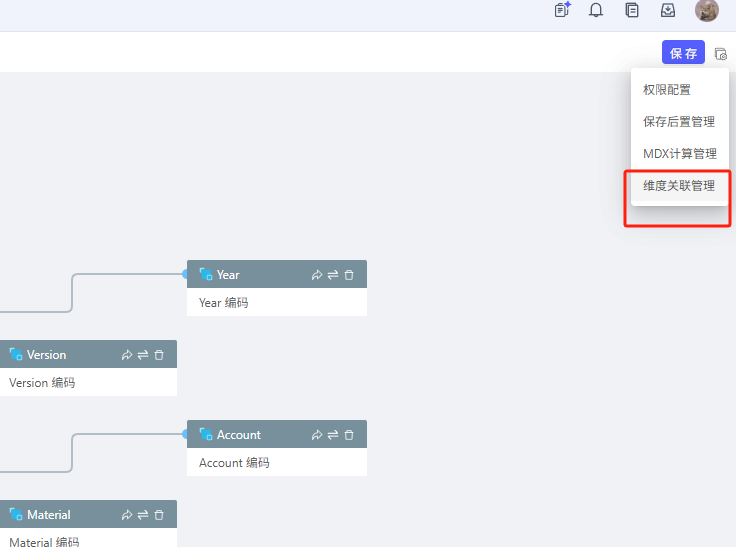Screen dimensions: 736x547
Task: Open MDX计算管理 menu item
Action: click(680, 154)
